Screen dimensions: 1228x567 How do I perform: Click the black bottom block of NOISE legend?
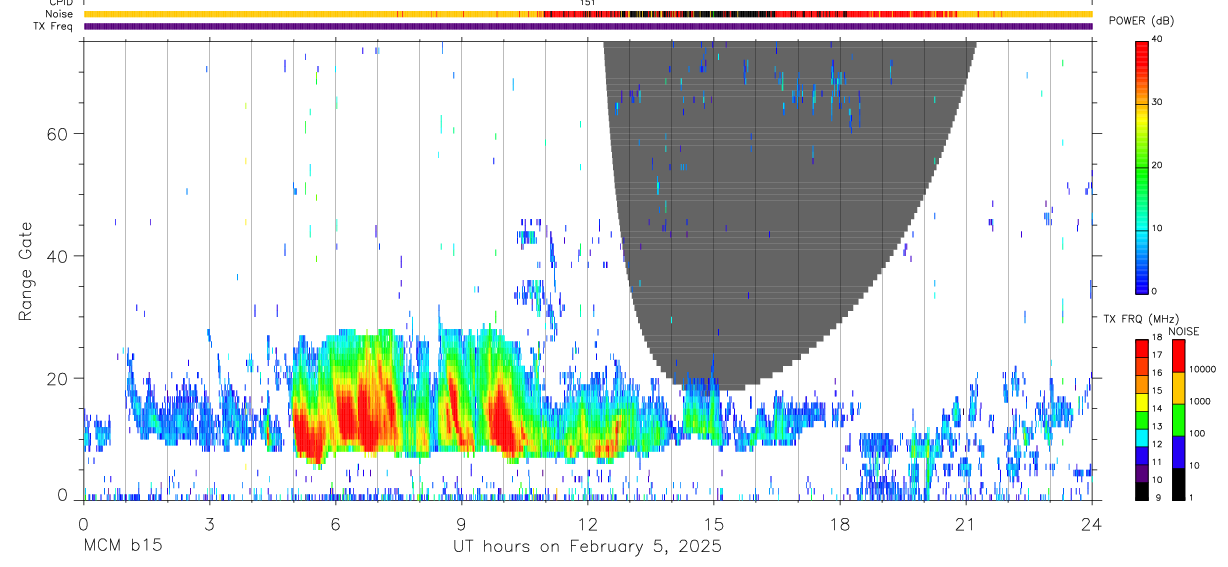tap(1178, 483)
